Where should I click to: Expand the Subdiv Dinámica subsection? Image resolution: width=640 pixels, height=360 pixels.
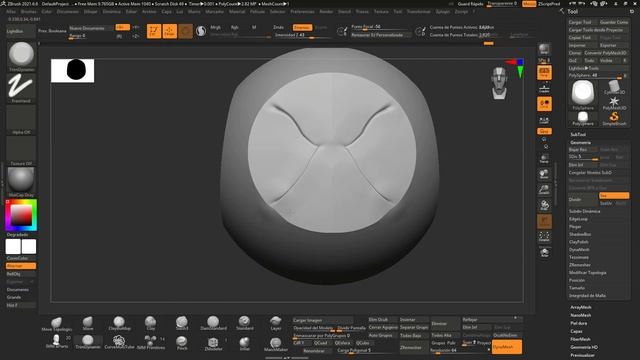(x=584, y=211)
